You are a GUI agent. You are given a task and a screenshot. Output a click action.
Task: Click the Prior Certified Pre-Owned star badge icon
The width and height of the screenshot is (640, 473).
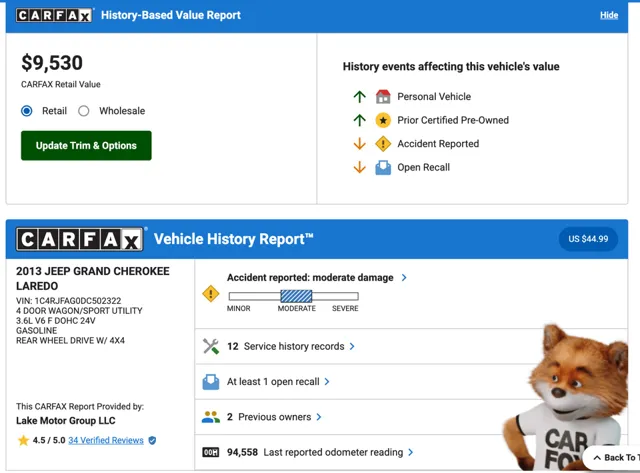[383, 120]
